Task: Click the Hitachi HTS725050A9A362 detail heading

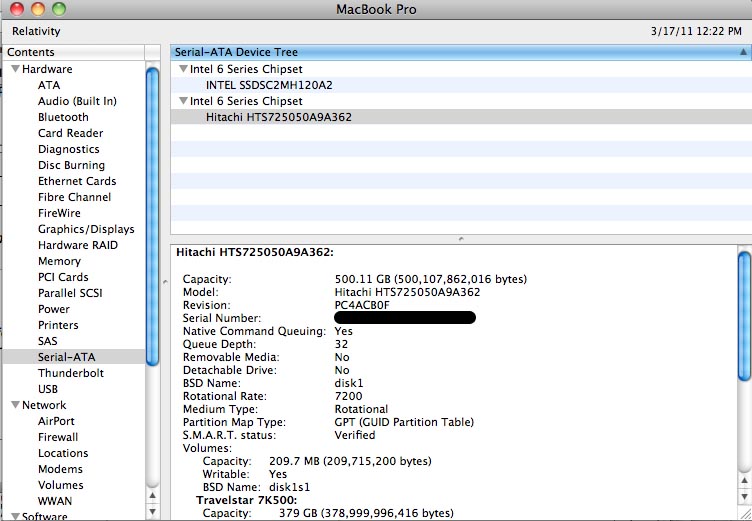Action: (x=255, y=252)
